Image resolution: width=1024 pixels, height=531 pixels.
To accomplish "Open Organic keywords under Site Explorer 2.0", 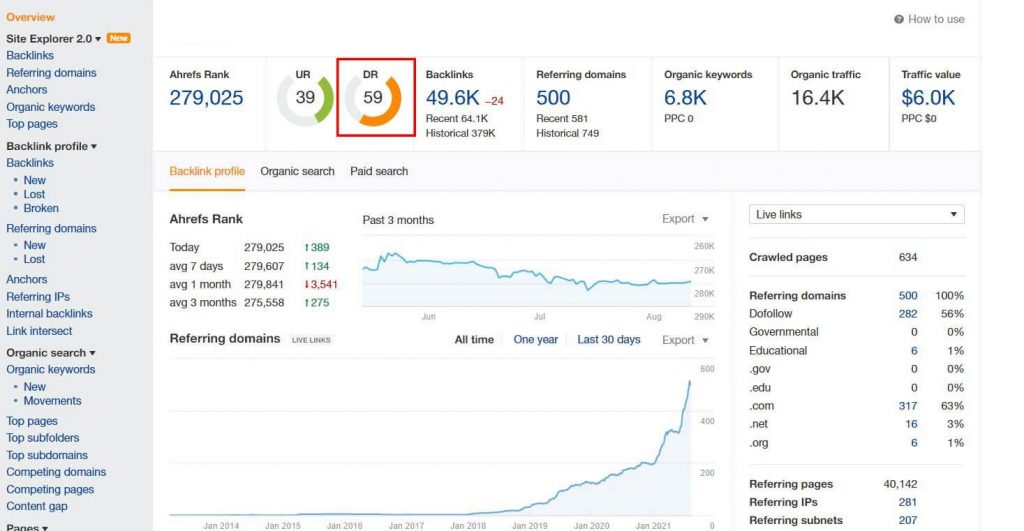I will (x=50, y=107).
